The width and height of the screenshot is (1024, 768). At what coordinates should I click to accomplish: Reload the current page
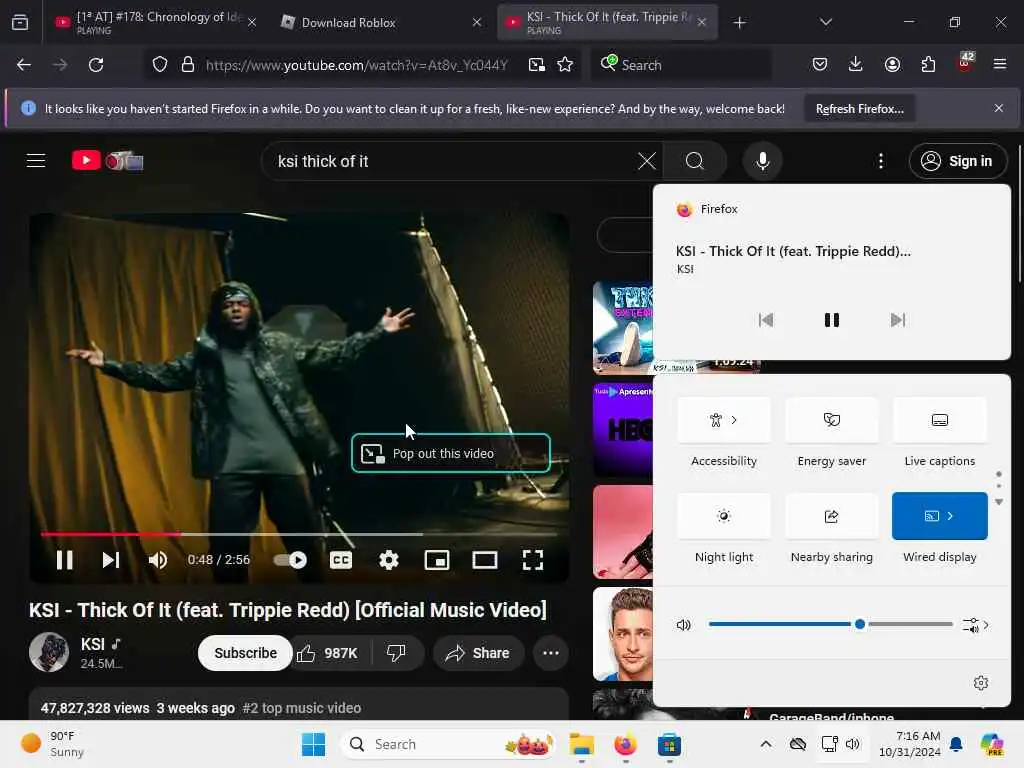(96, 65)
